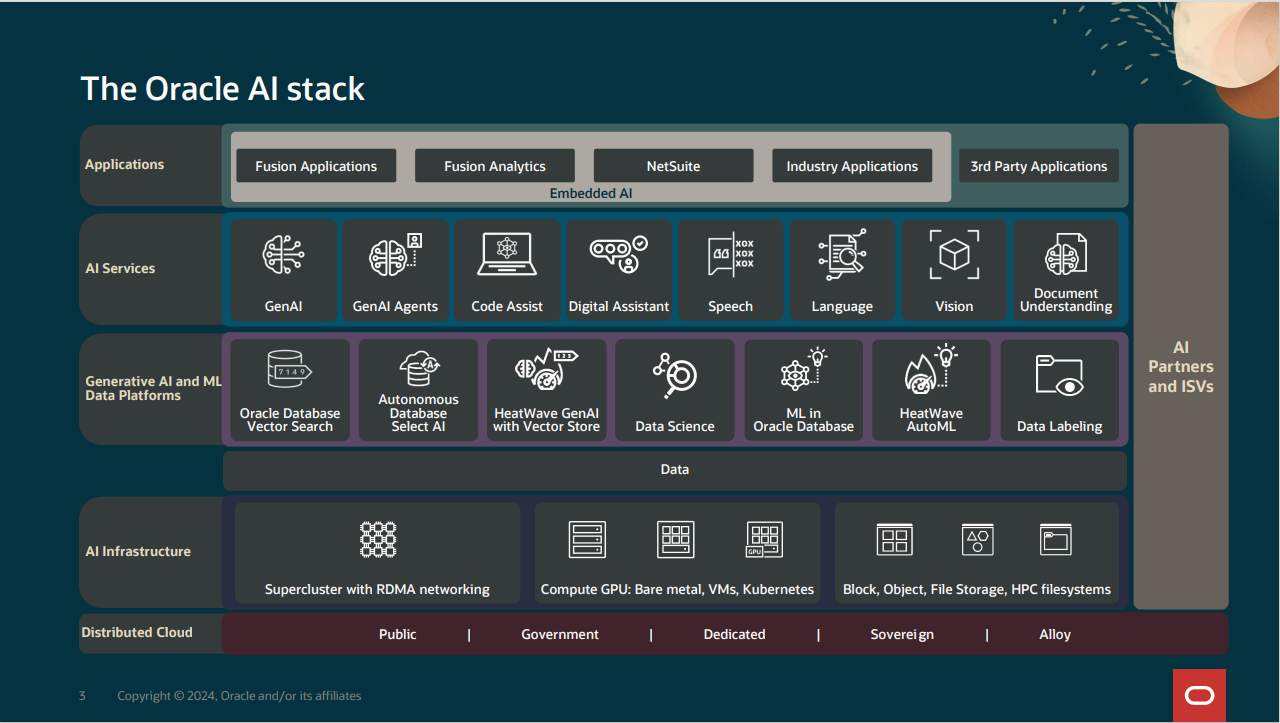The width and height of the screenshot is (1280, 723).
Task: Click the Data Science icon
Action: point(675,377)
